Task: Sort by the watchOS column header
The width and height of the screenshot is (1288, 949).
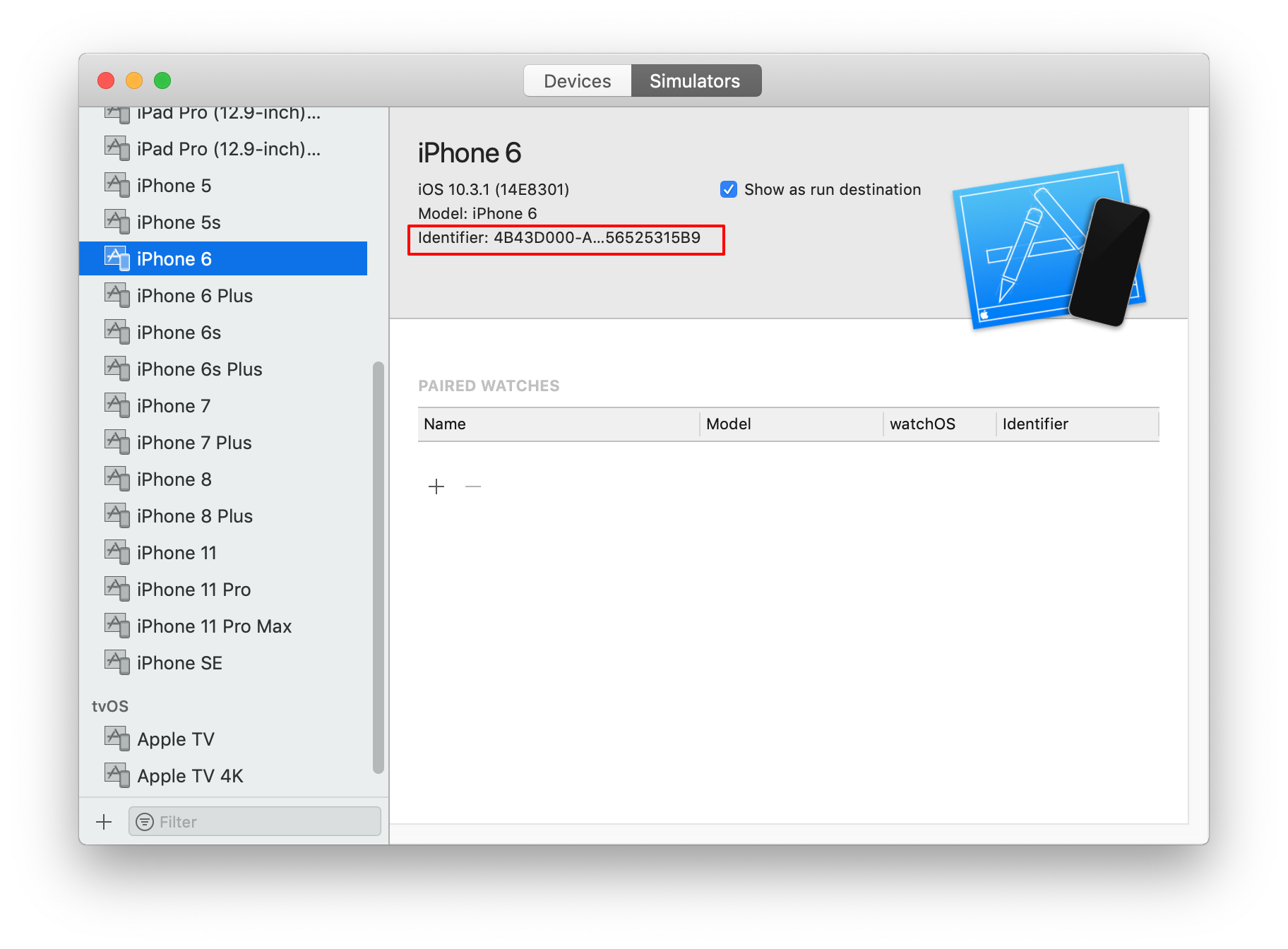Action: 940,424
